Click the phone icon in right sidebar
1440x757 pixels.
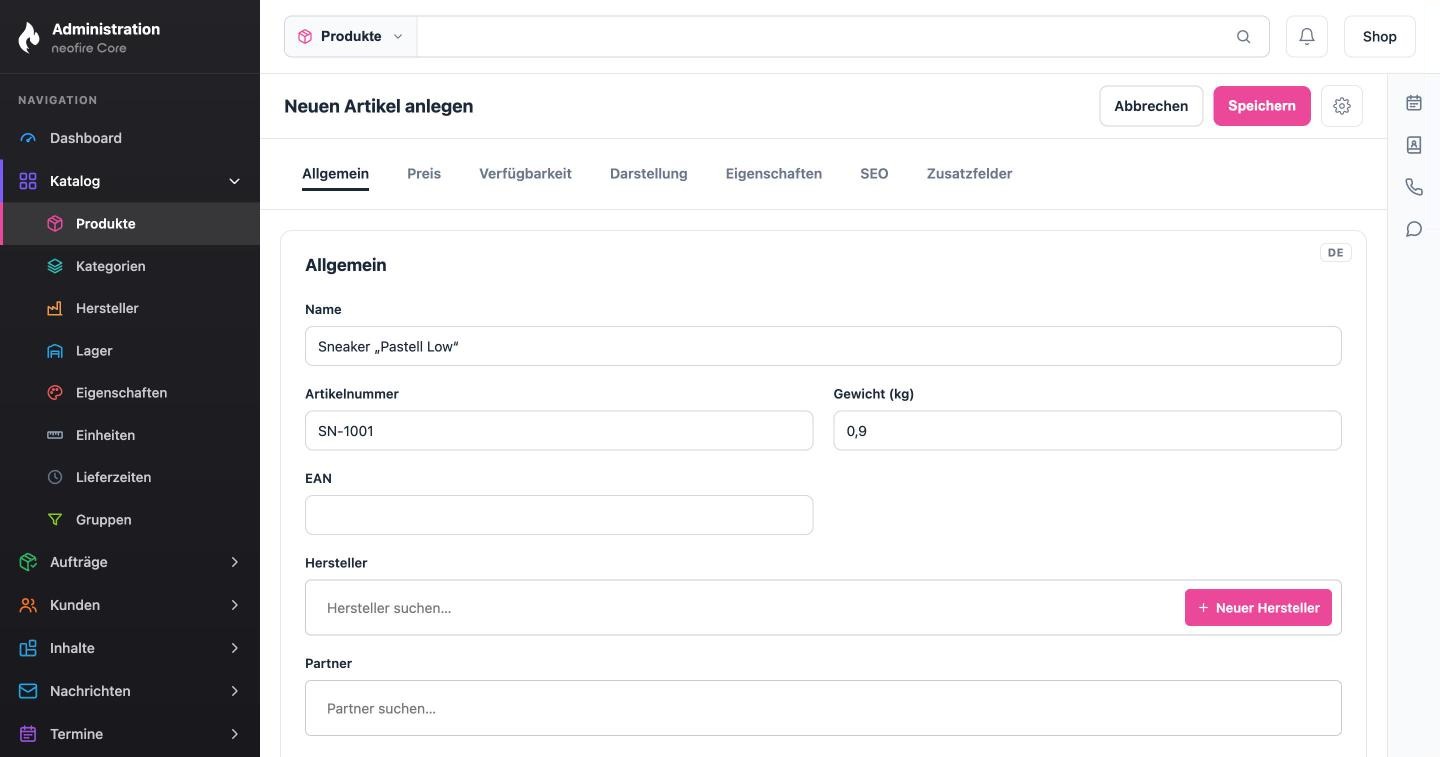point(1414,187)
